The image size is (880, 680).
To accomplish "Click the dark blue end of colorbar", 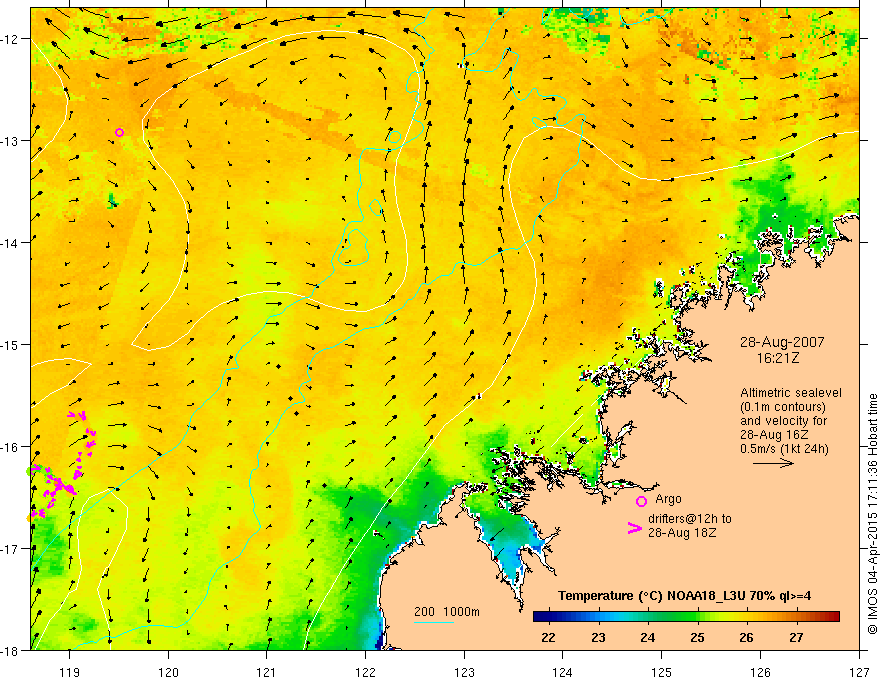I will click(x=540, y=617).
